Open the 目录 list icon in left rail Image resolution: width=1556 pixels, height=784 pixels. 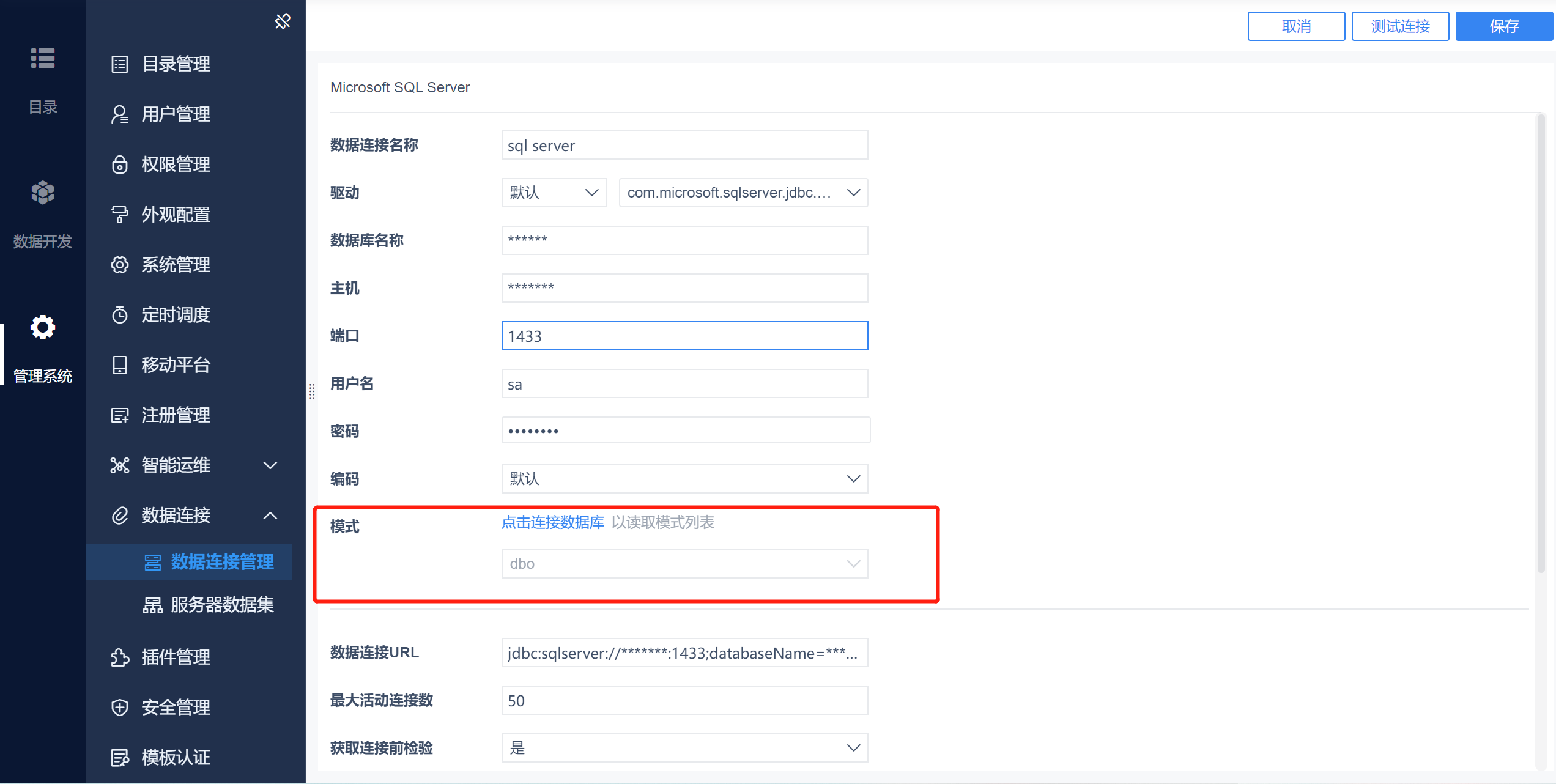pyautogui.click(x=43, y=58)
